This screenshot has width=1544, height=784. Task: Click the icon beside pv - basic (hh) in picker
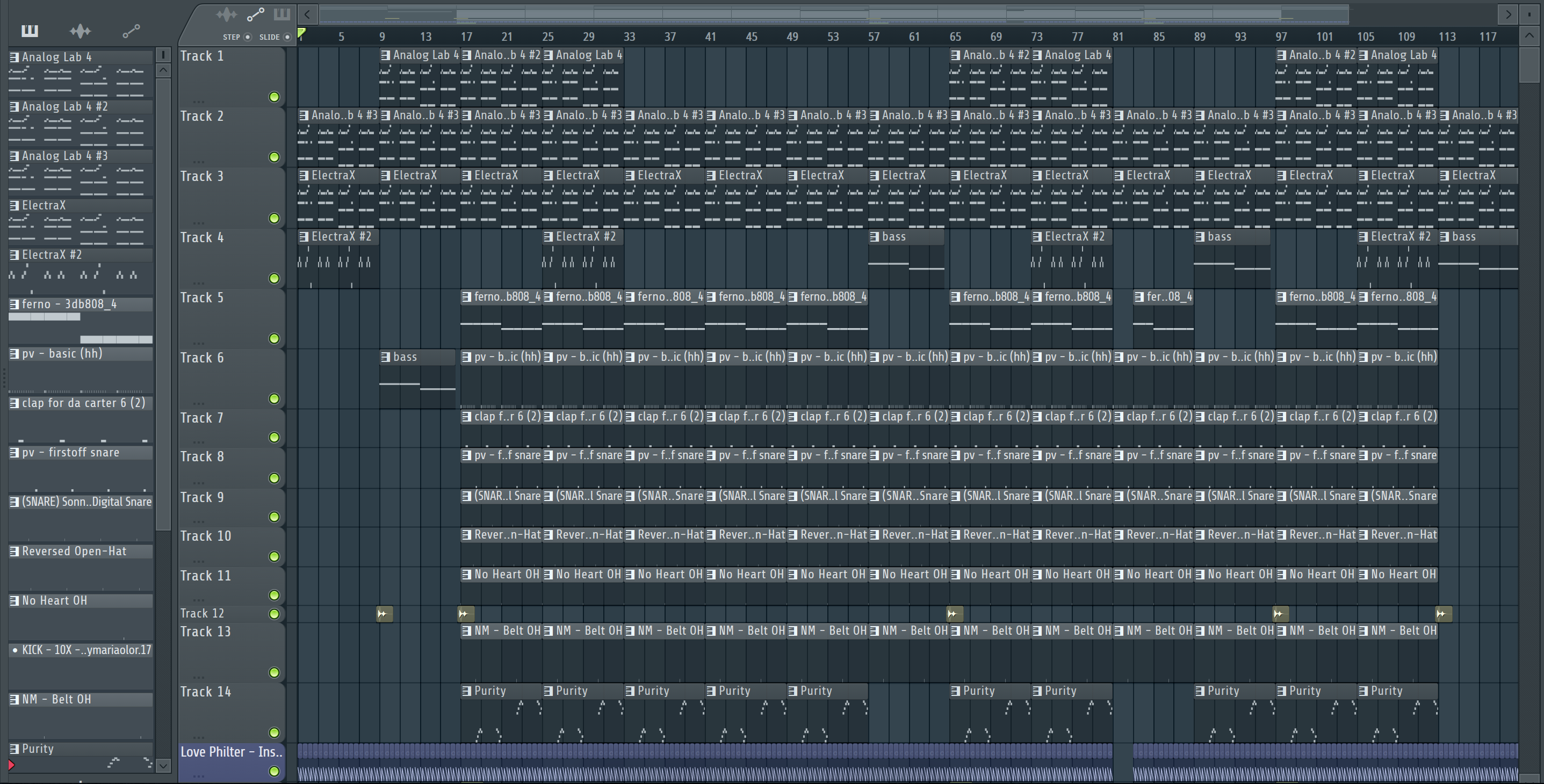point(15,354)
